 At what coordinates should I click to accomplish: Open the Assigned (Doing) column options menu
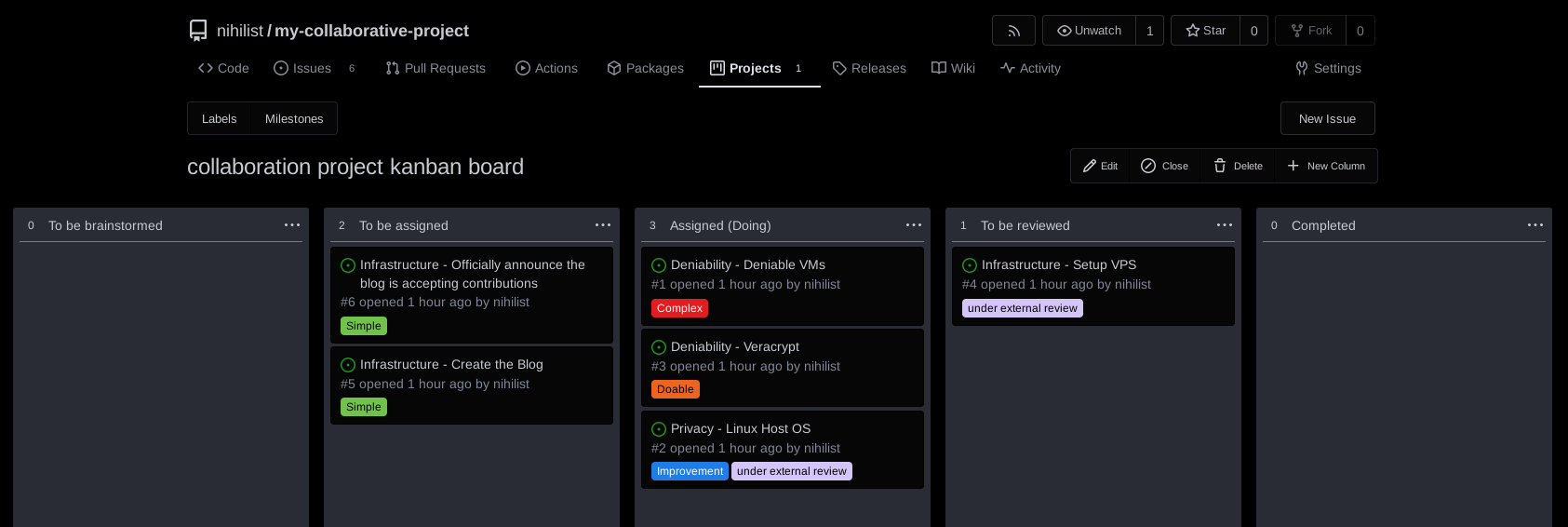click(x=914, y=225)
